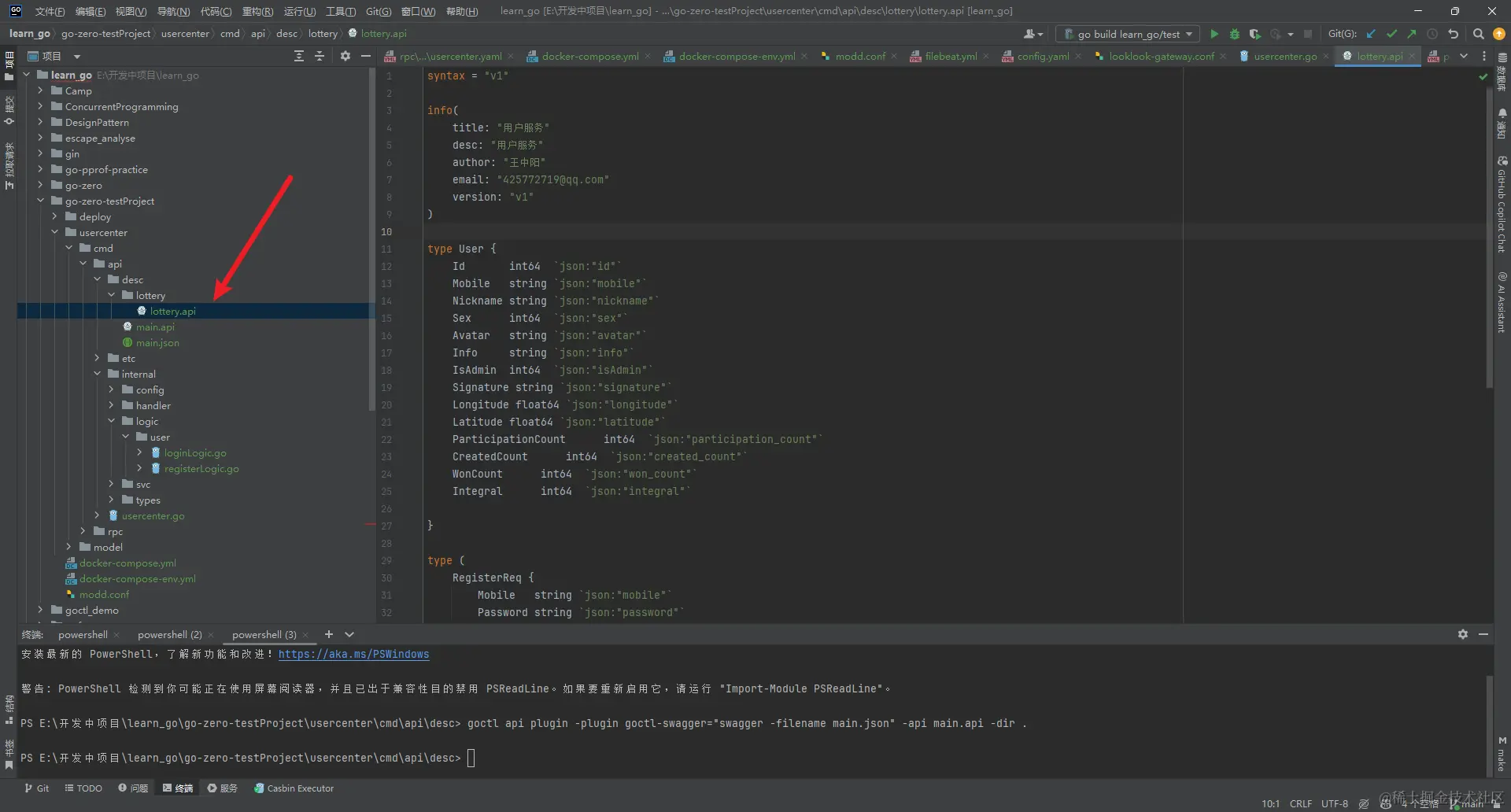Close the powershell (3) terminal tab
This screenshot has width=1511, height=812.
point(305,635)
